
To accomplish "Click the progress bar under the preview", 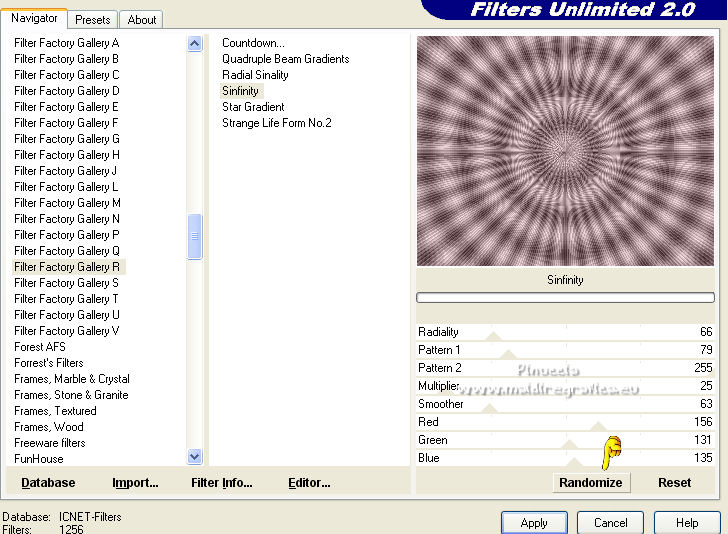I will [x=565, y=298].
